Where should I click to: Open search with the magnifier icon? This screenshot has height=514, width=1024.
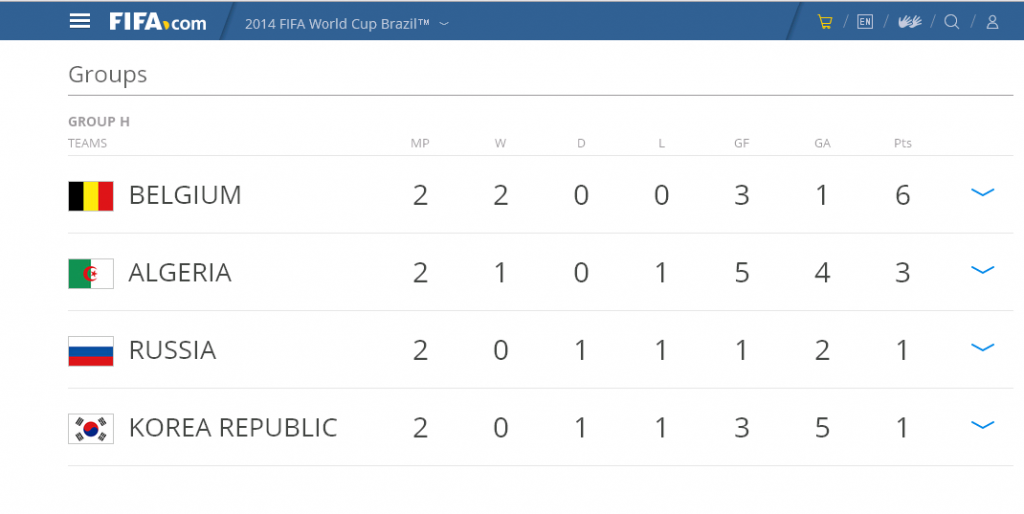(x=952, y=22)
